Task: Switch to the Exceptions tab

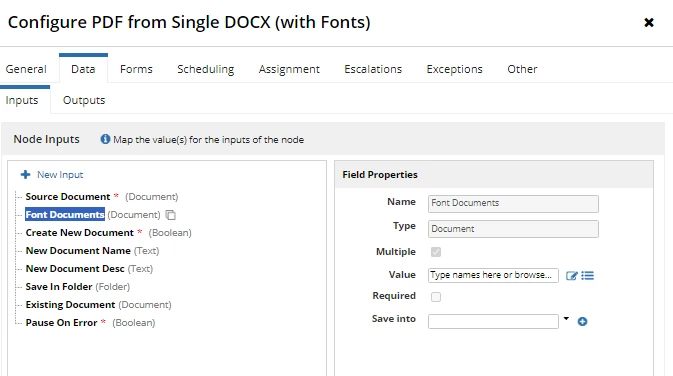Action: (x=455, y=69)
